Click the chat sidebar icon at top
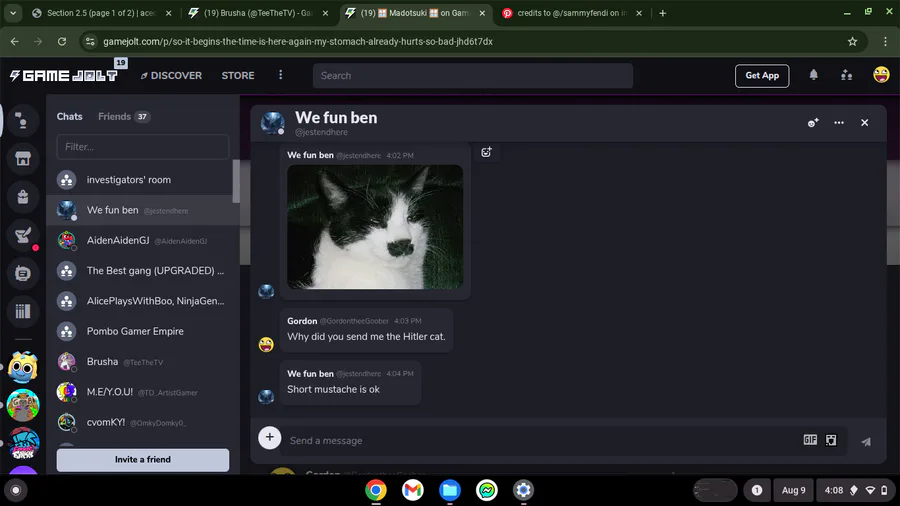The image size is (900, 506). 22,121
